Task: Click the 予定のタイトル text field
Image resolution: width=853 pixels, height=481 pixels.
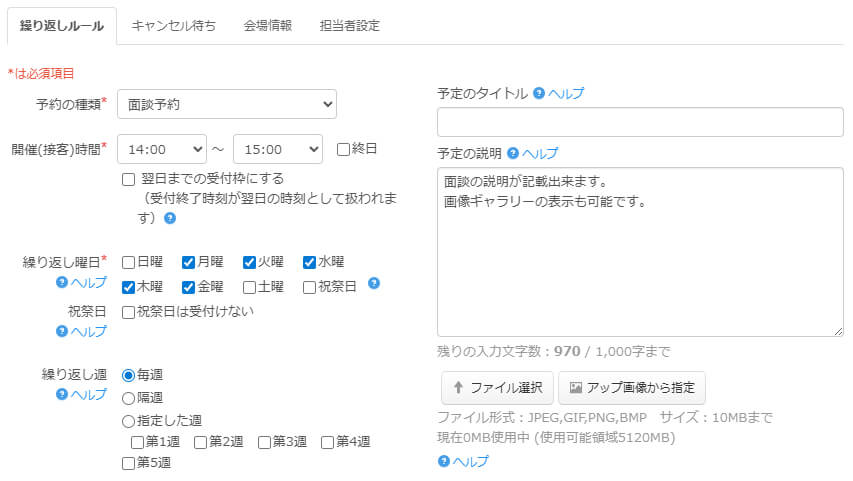Action: (x=640, y=122)
